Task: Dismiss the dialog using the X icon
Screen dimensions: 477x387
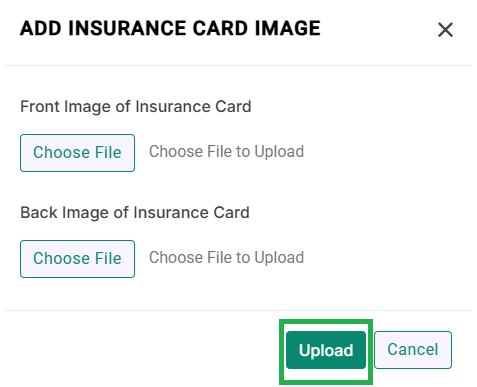Action: [445, 30]
